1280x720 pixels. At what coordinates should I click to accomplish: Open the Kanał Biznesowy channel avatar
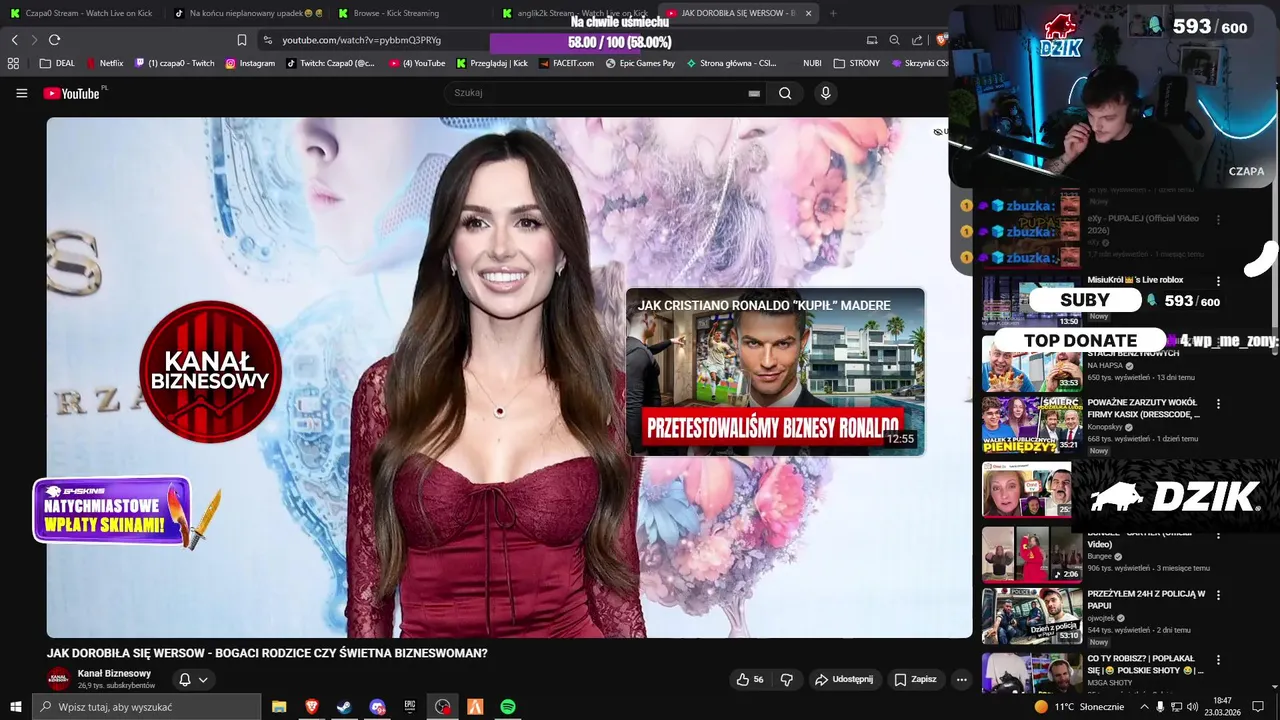(x=59, y=679)
